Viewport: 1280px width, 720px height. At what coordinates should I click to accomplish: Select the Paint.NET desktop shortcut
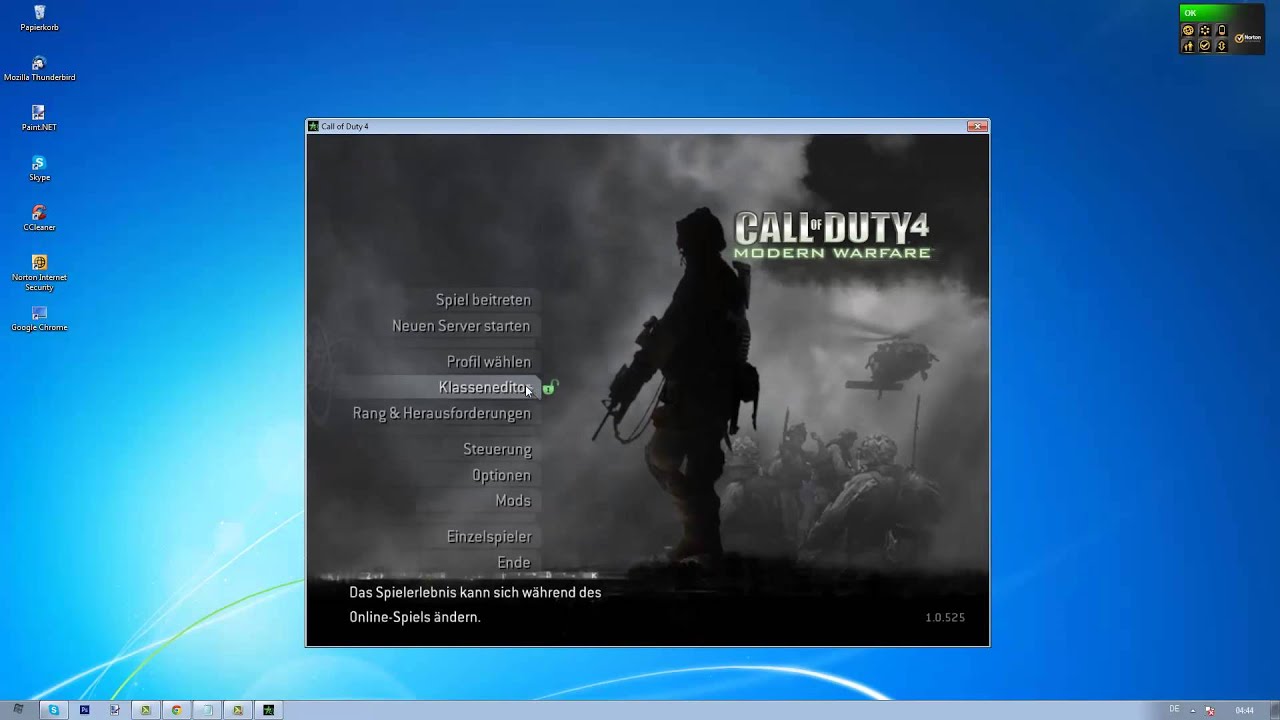tap(39, 118)
